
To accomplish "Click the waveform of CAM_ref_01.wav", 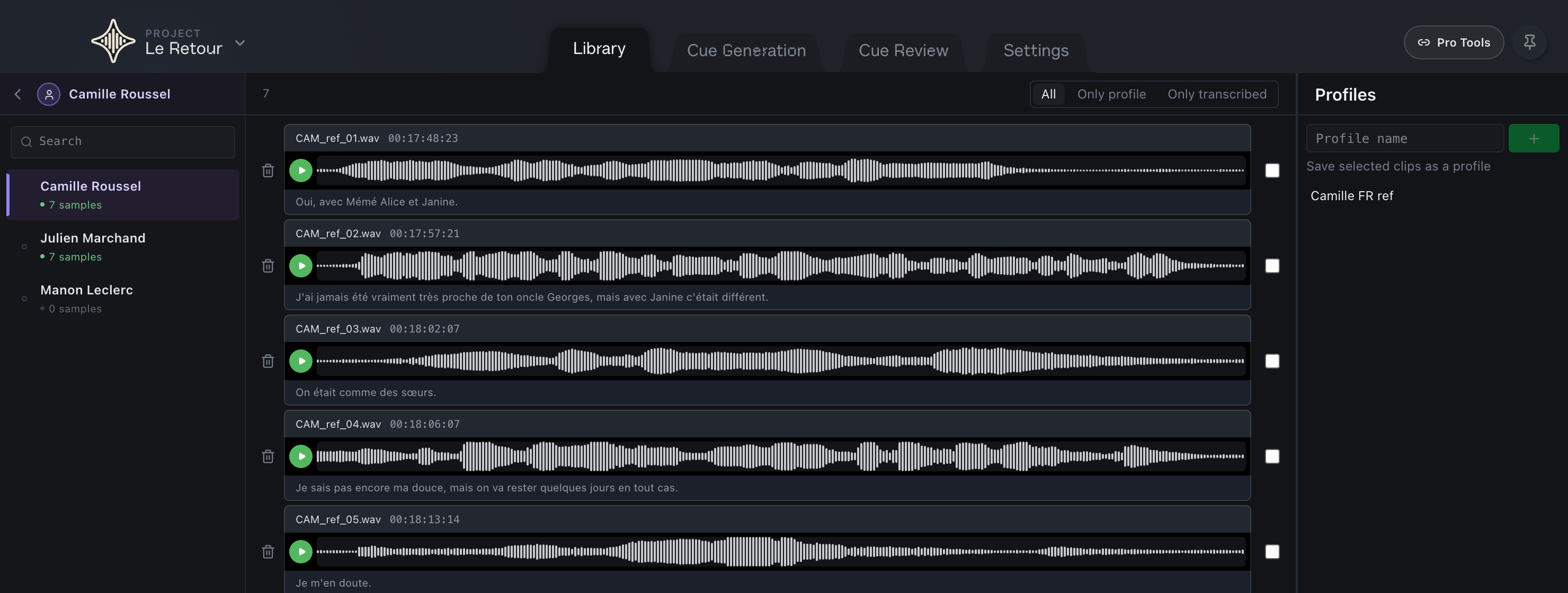I will tap(780, 170).
